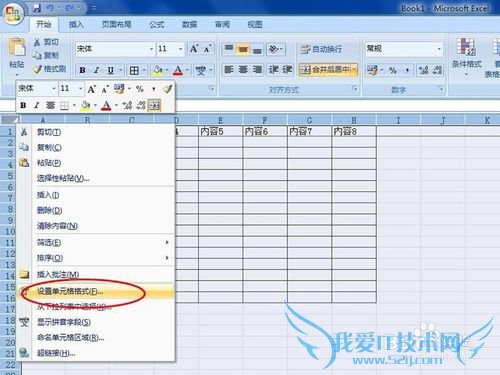The width and height of the screenshot is (500, 375).
Task: Toggle middle vertical alignment
Action: [243, 49]
